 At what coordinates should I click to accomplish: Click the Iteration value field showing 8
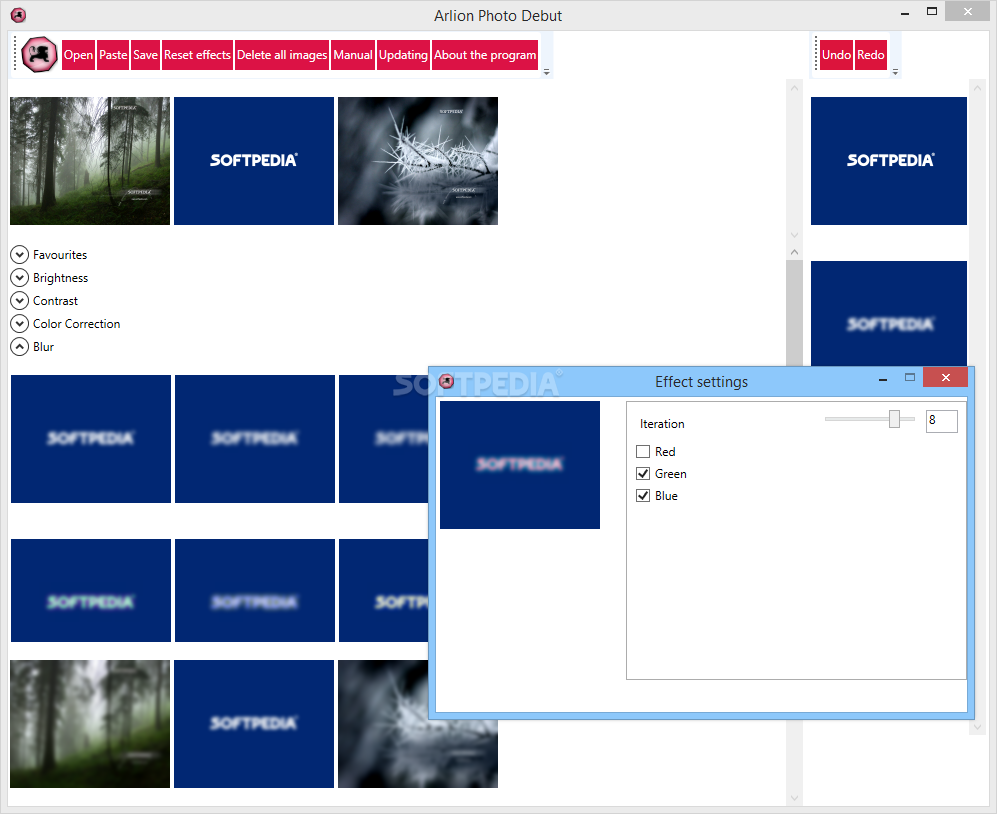point(941,420)
